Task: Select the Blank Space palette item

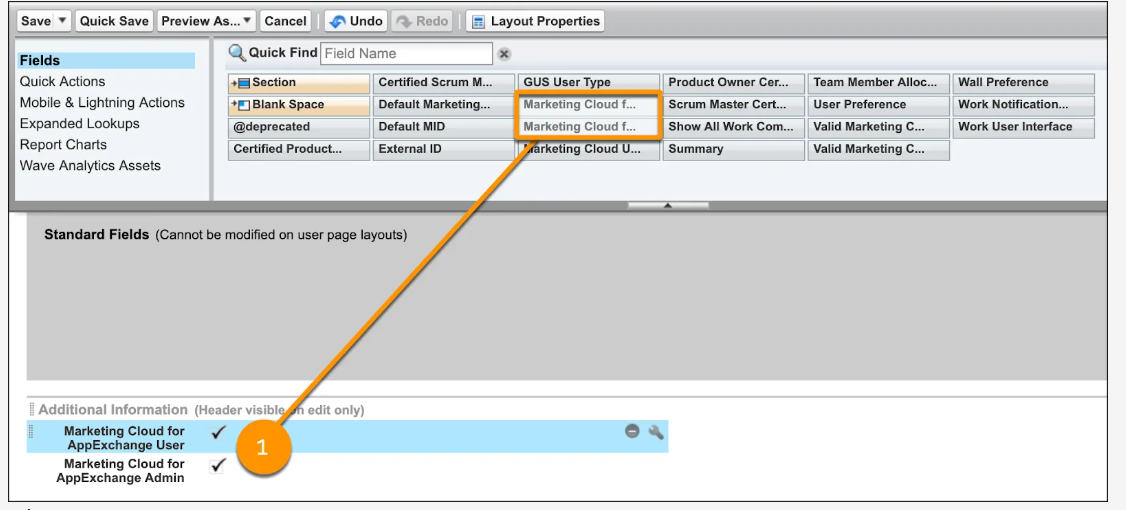Action: (x=299, y=105)
